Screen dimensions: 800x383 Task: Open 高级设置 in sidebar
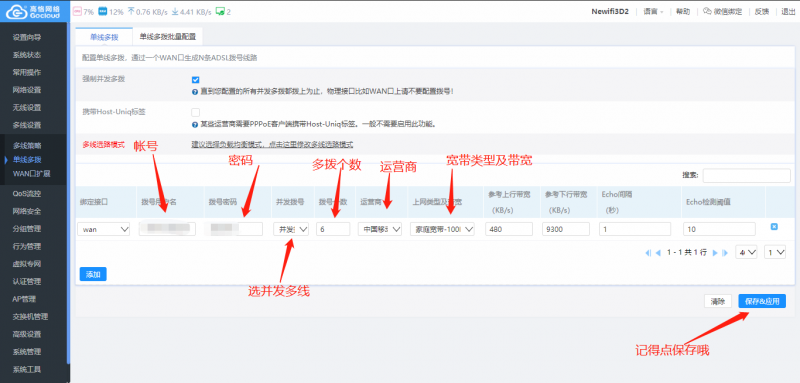[27, 334]
